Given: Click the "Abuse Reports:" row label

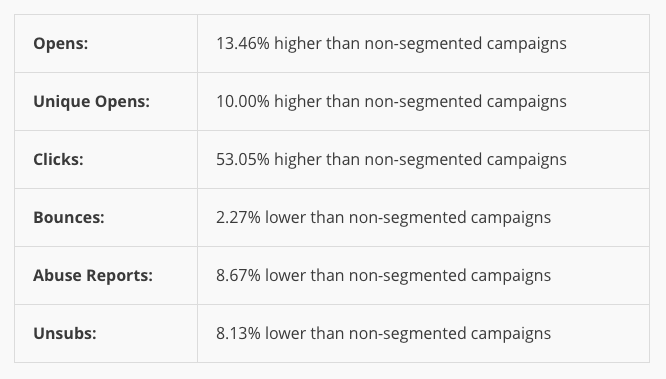Looking at the screenshot, I should tap(93, 275).
